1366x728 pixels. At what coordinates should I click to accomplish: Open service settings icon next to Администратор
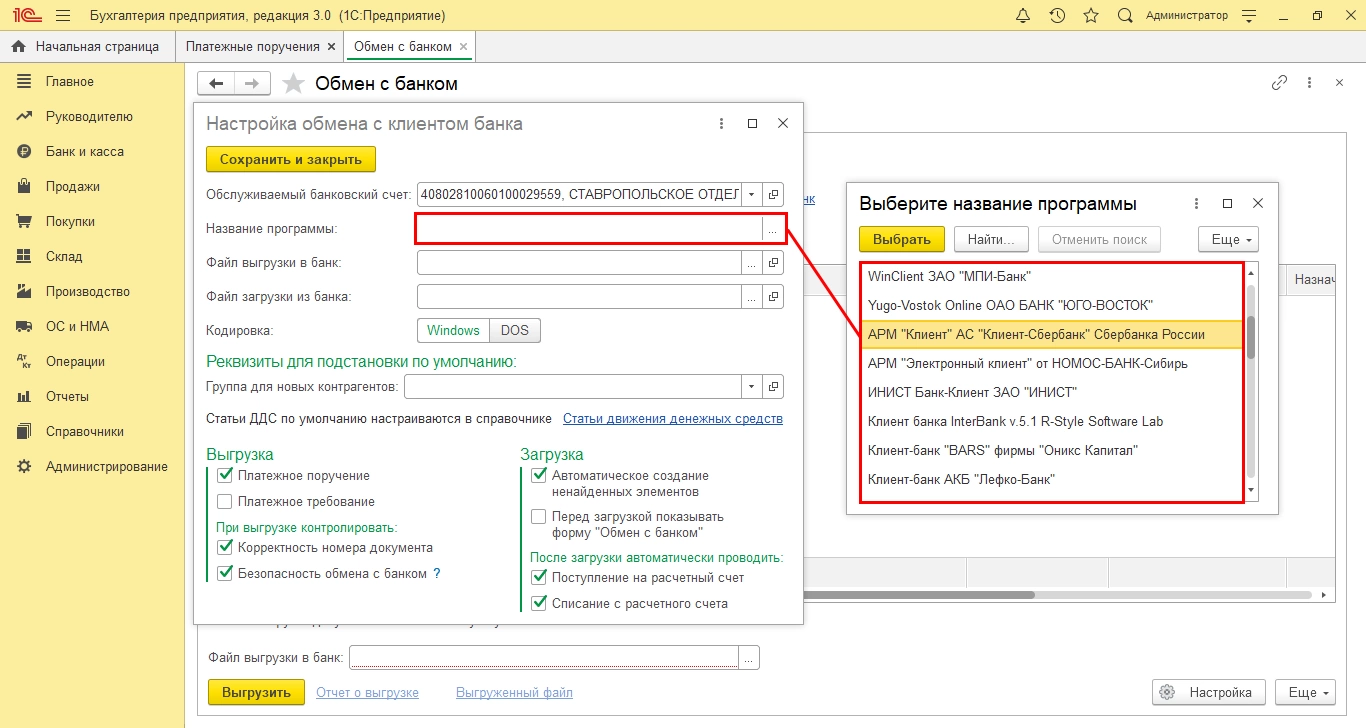pyautogui.click(x=1248, y=16)
